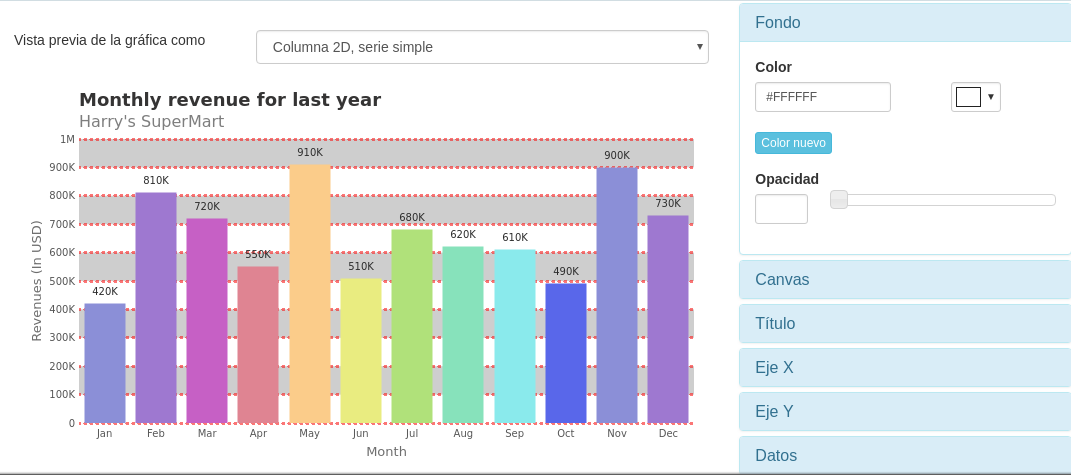Click the Jul green bar
Image resolution: width=1071 pixels, height=475 pixels.
tap(412, 326)
